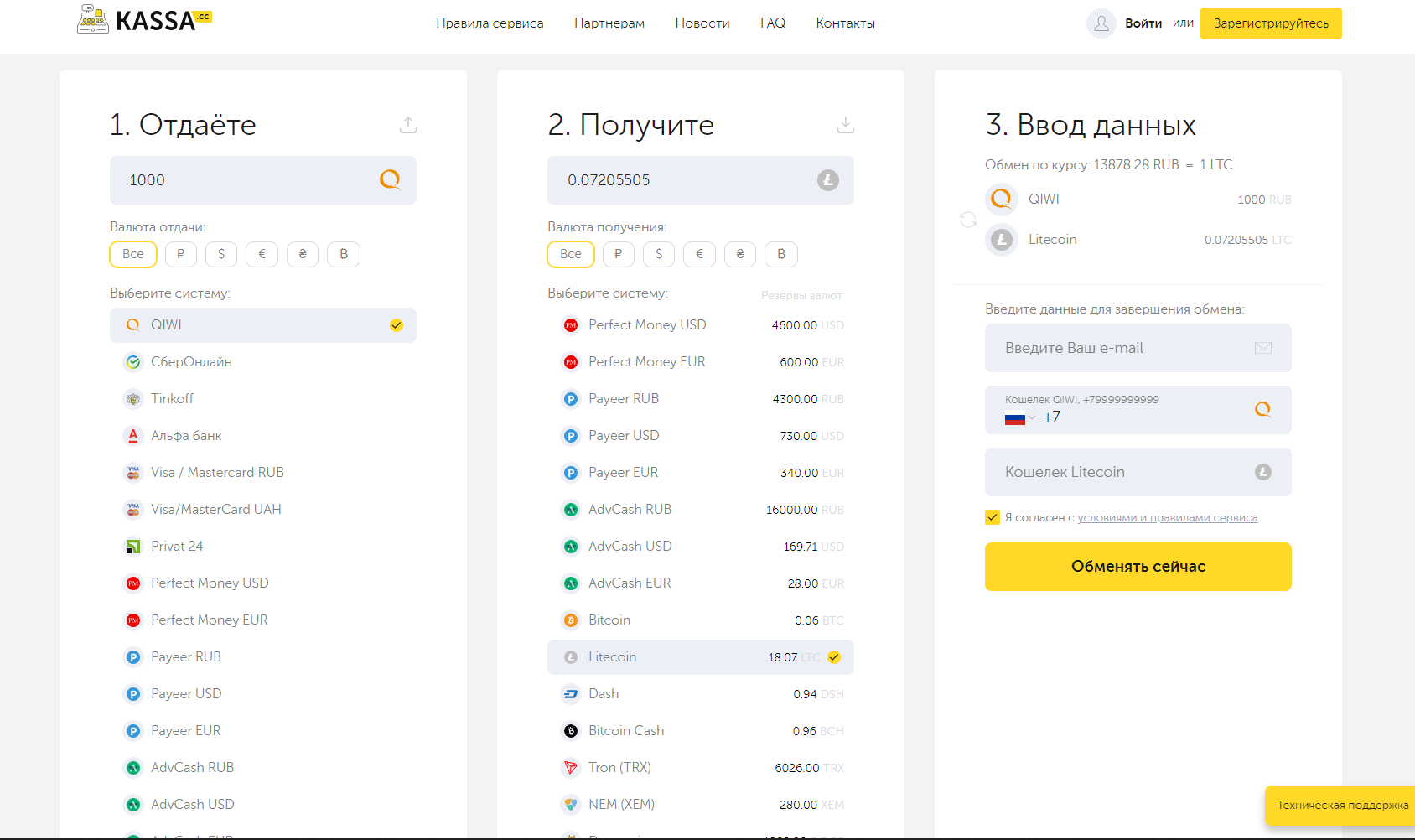
Task: Select Privat 24 as giving system
Action: click(263, 547)
